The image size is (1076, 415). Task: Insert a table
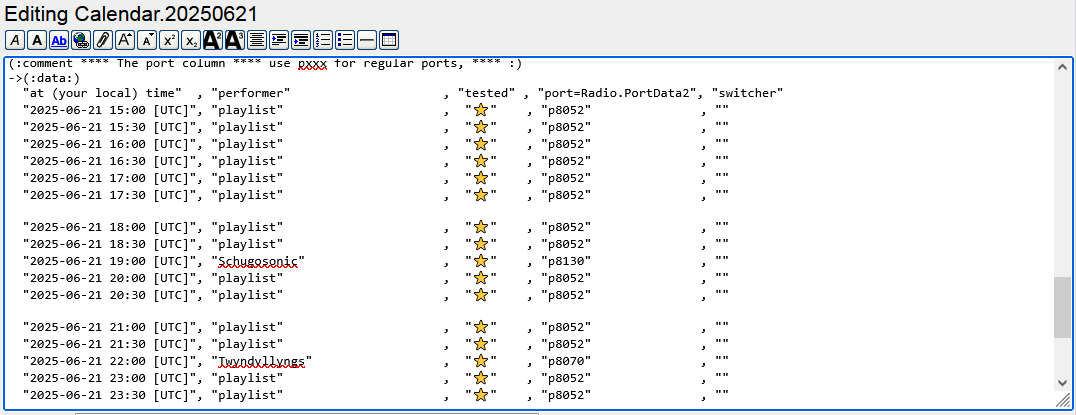point(389,40)
